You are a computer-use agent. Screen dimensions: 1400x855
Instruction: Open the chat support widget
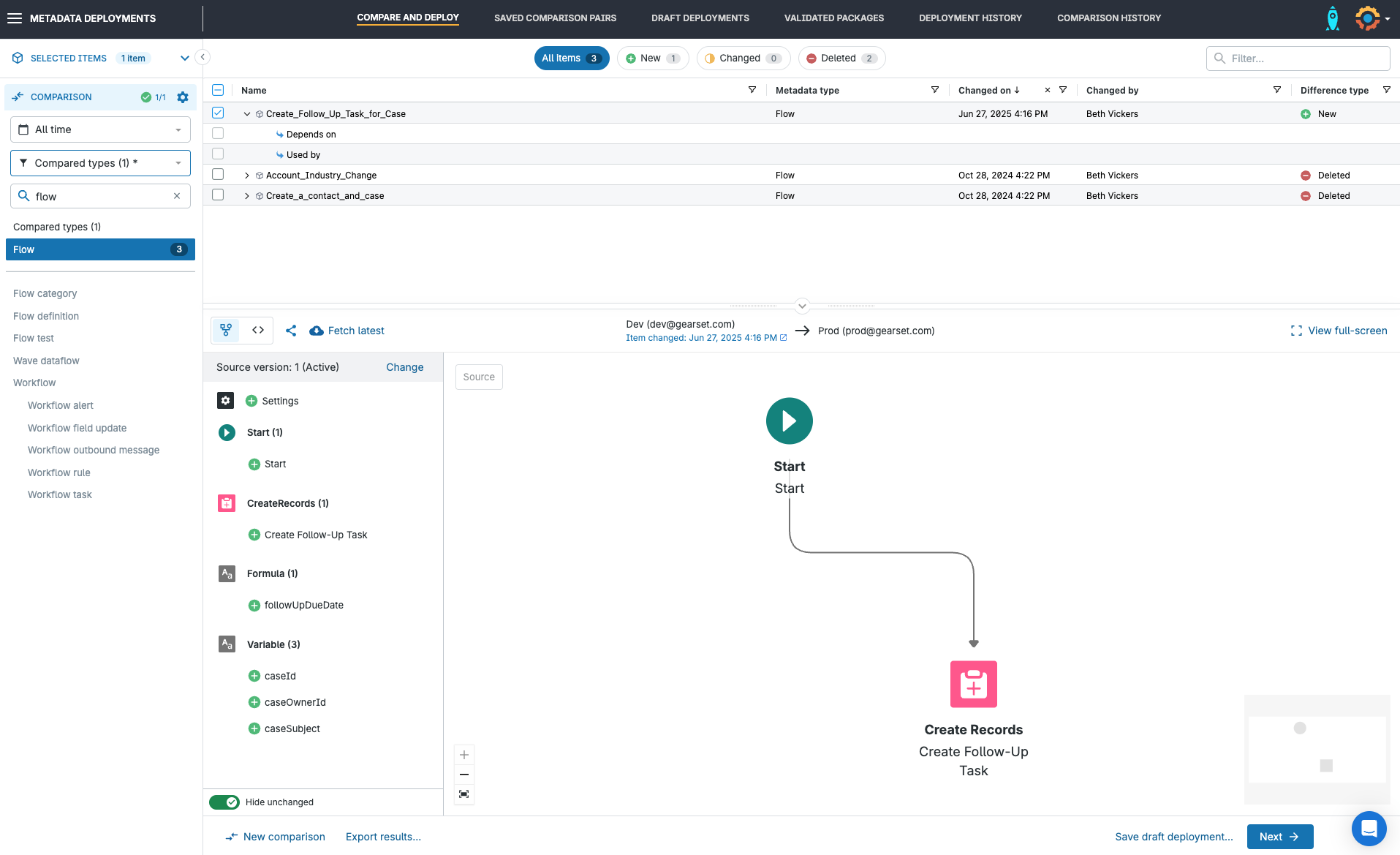pos(1369,829)
